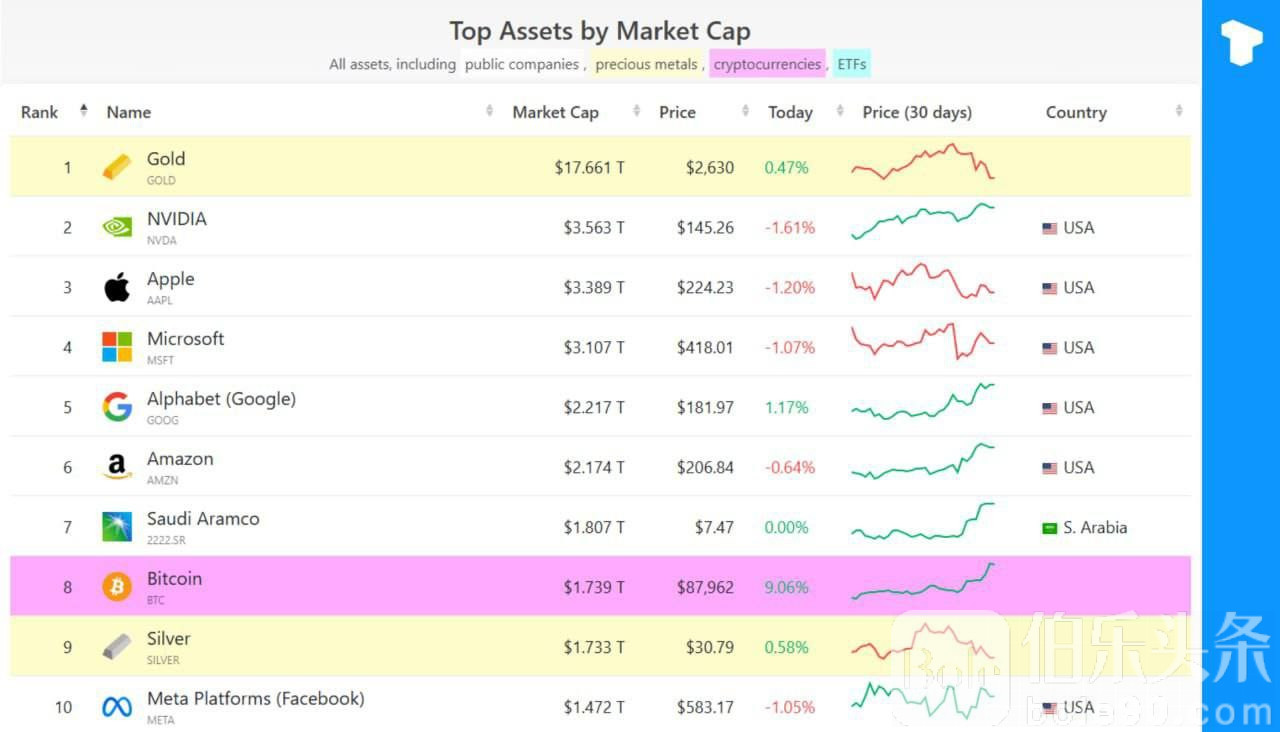Open the Bitcoin asset link
Viewport: 1280px width, 732px height.
click(174, 578)
